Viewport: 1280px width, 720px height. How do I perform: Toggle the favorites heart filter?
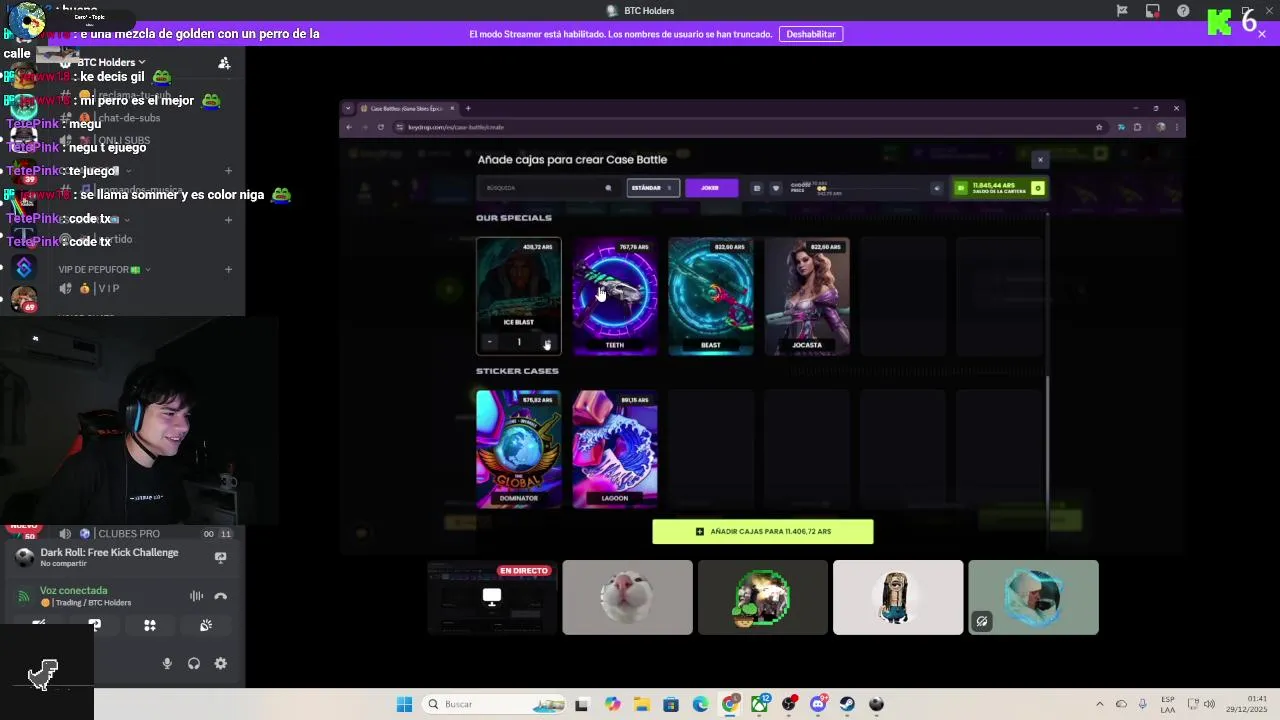tap(775, 188)
